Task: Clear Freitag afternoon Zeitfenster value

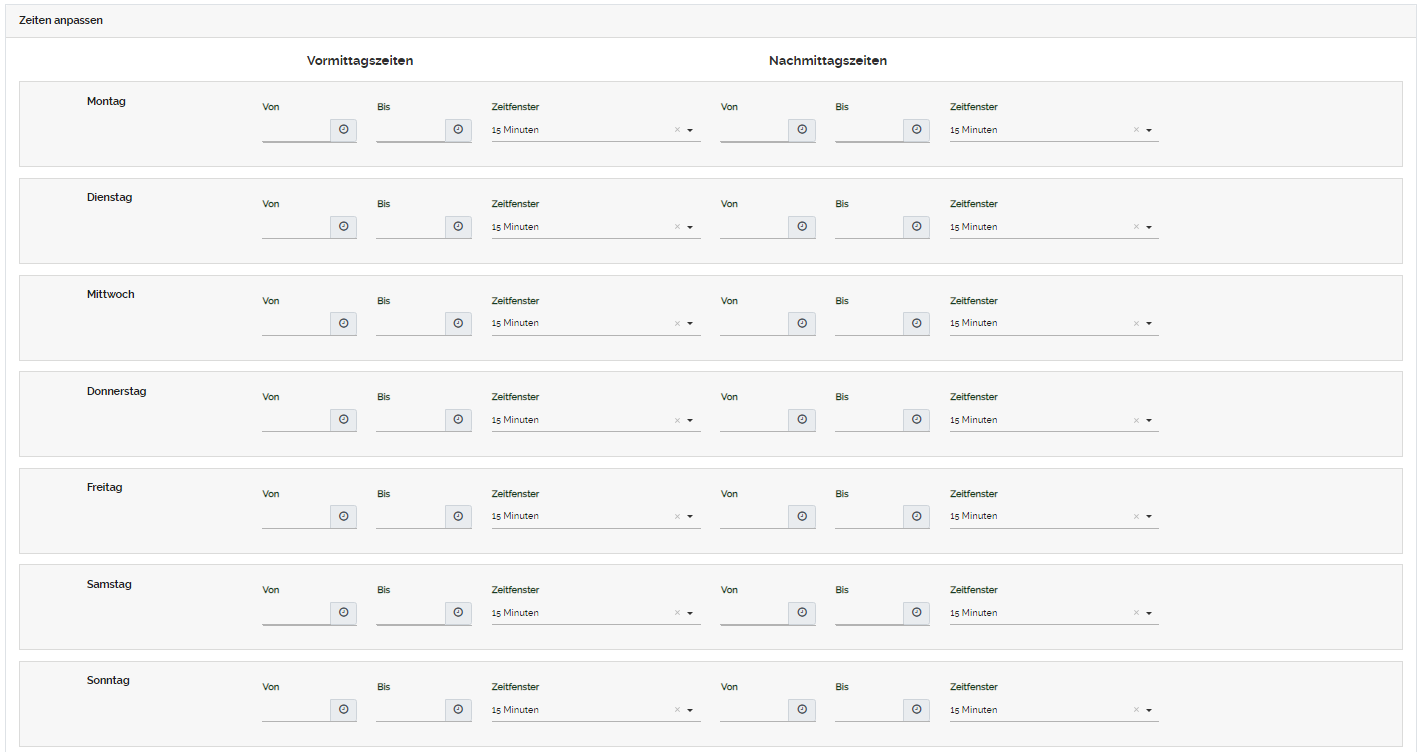Action: pyautogui.click(x=1136, y=516)
